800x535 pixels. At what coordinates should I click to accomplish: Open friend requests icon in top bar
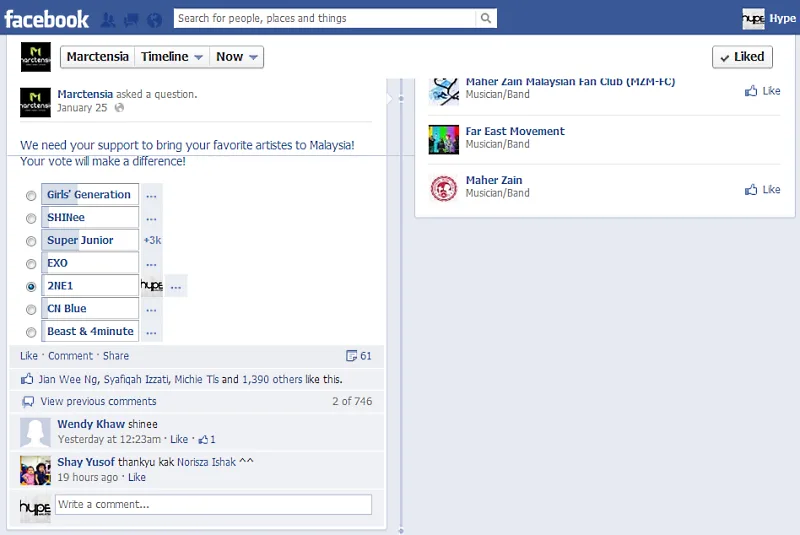point(108,19)
